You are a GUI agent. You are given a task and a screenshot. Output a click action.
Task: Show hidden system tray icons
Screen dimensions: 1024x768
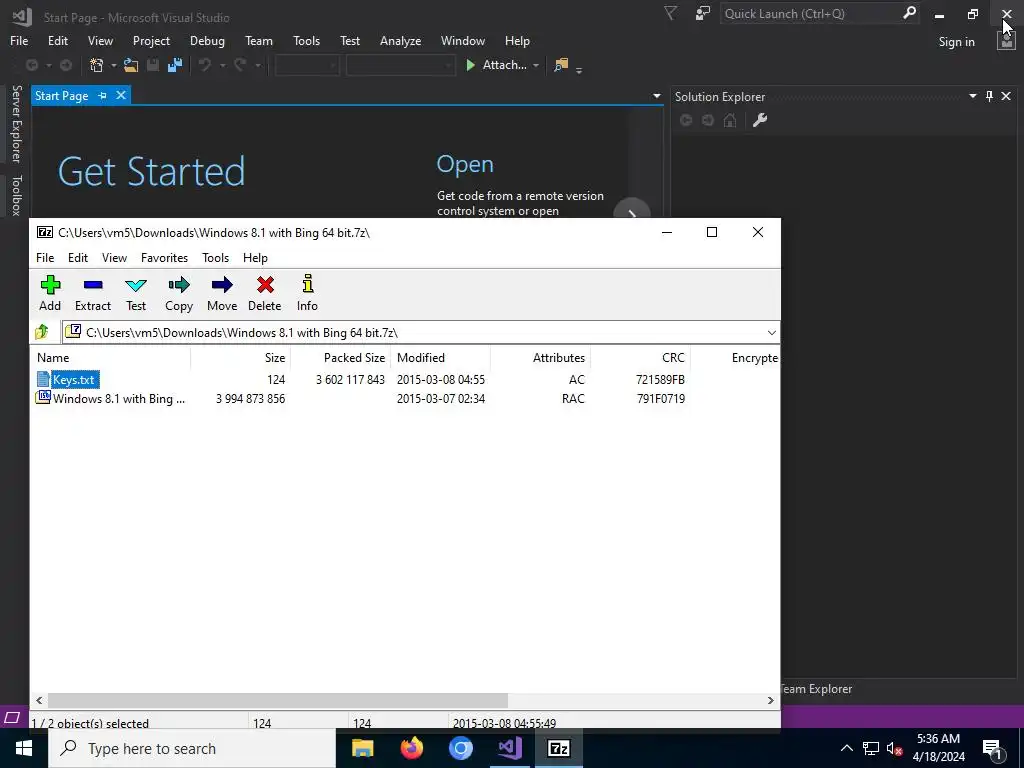(846, 748)
